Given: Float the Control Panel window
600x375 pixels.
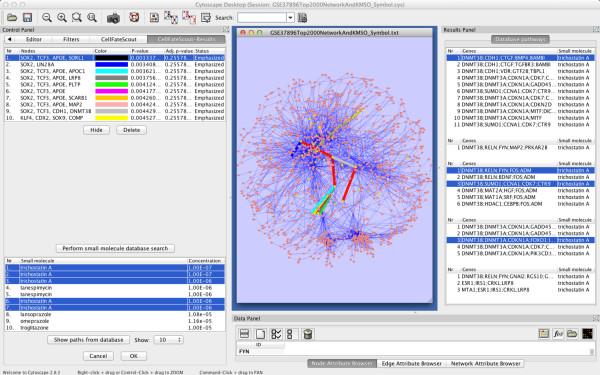Looking at the screenshot, I should (226, 29).
